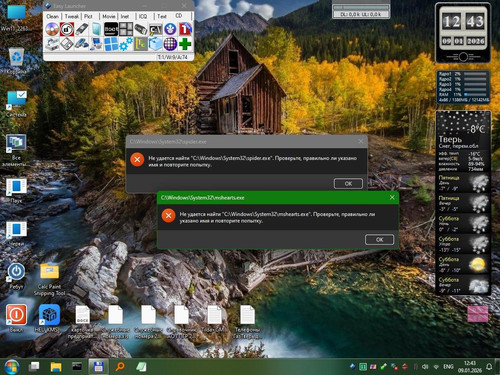Open the purple grid globe icon
Viewport: 500px width, 375px height.
(x=170, y=44)
